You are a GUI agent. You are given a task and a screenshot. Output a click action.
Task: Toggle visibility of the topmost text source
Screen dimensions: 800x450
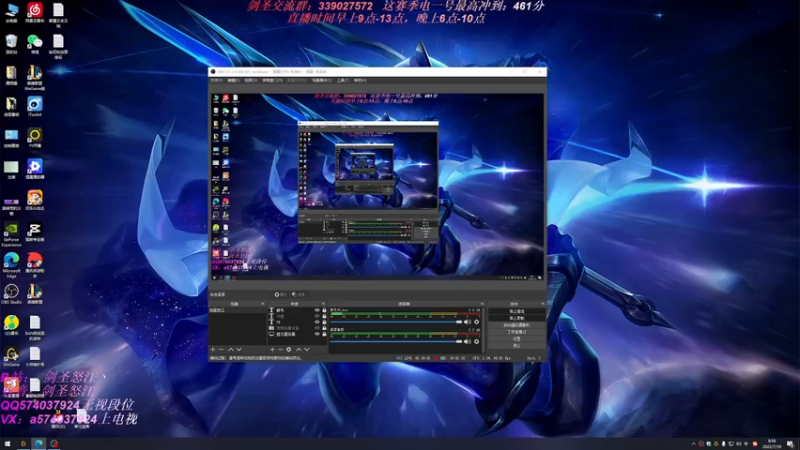[x=317, y=310]
